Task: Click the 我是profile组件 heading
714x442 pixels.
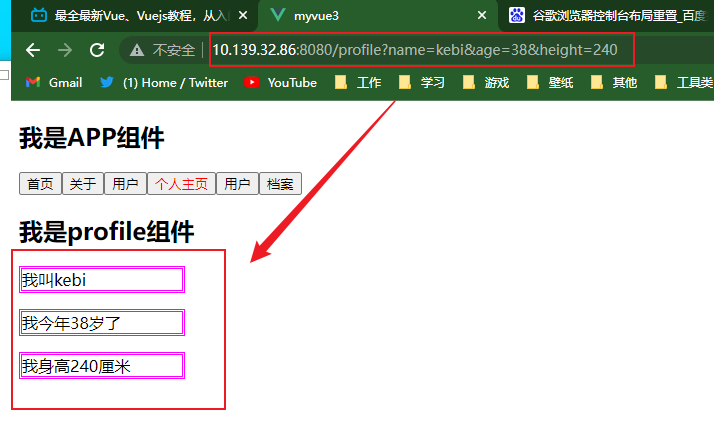Action: [107, 231]
